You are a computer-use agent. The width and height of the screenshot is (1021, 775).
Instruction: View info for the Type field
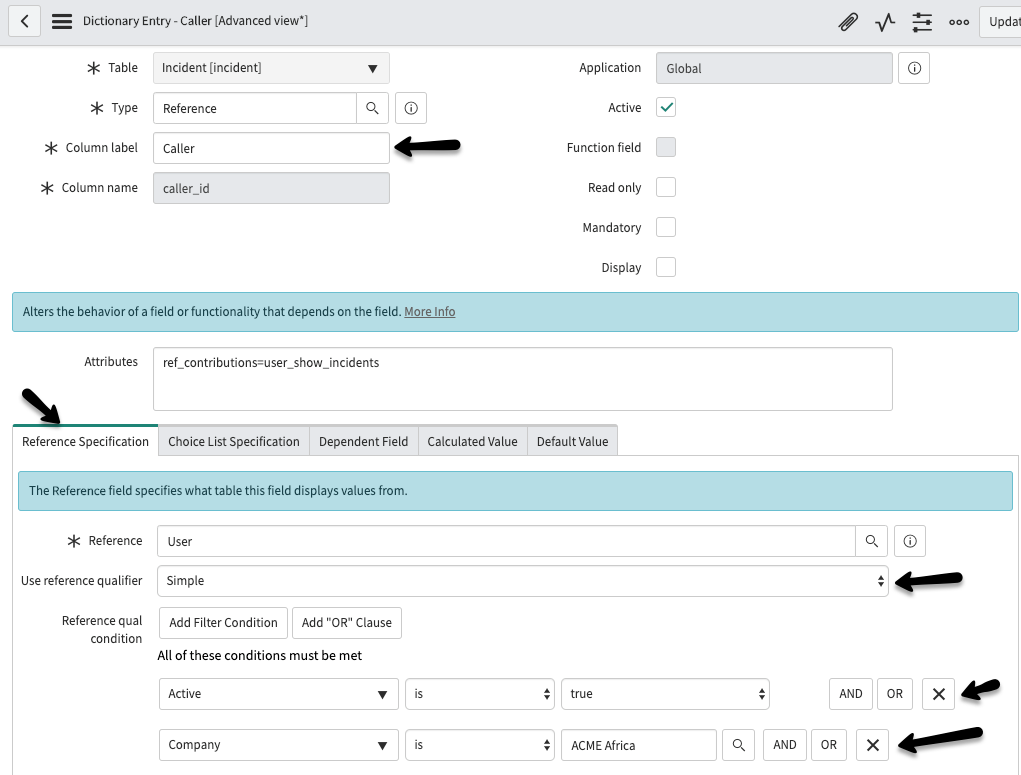click(x=410, y=107)
